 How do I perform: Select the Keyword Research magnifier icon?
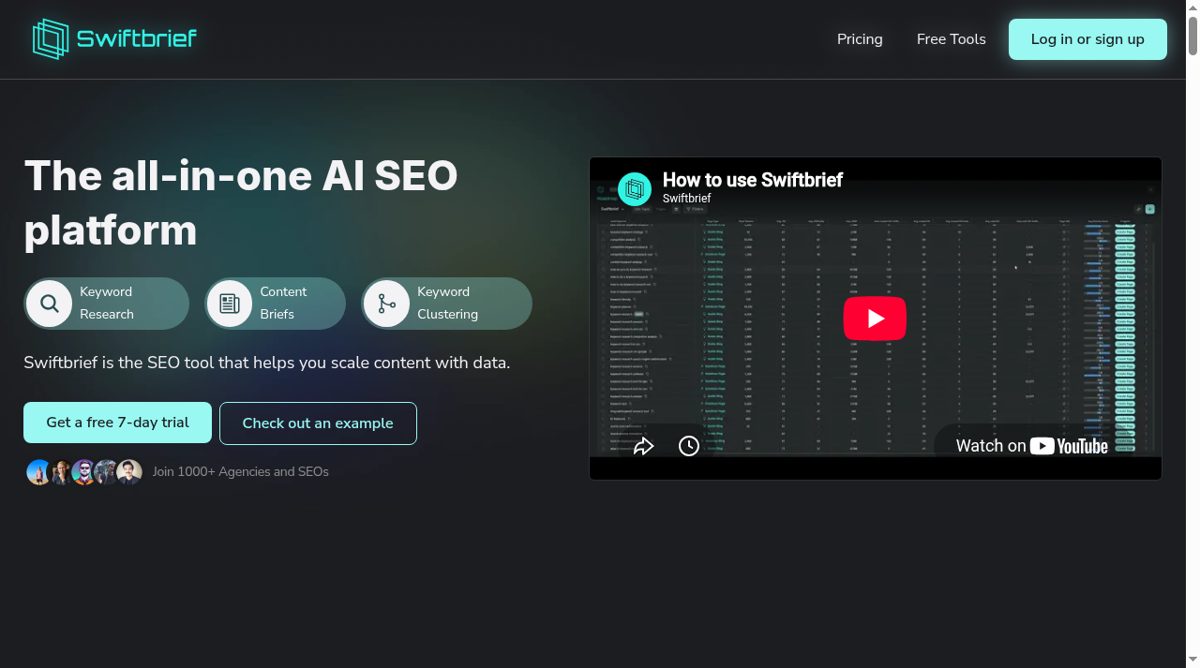tap(49, 303)
